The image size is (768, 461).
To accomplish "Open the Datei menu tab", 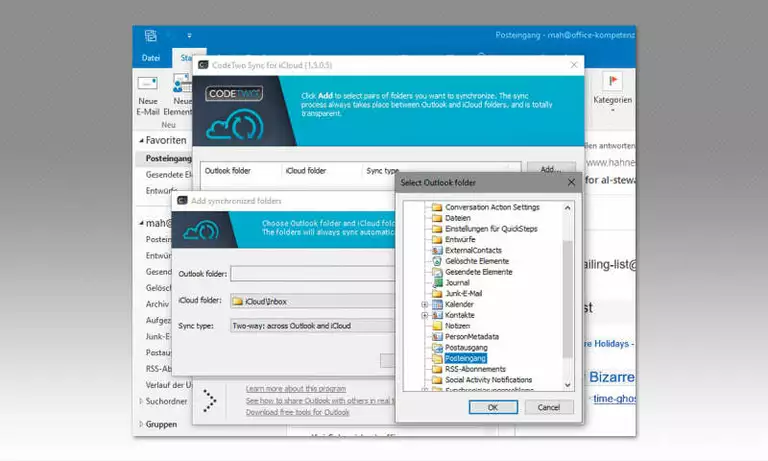I will tap(151, 58).
